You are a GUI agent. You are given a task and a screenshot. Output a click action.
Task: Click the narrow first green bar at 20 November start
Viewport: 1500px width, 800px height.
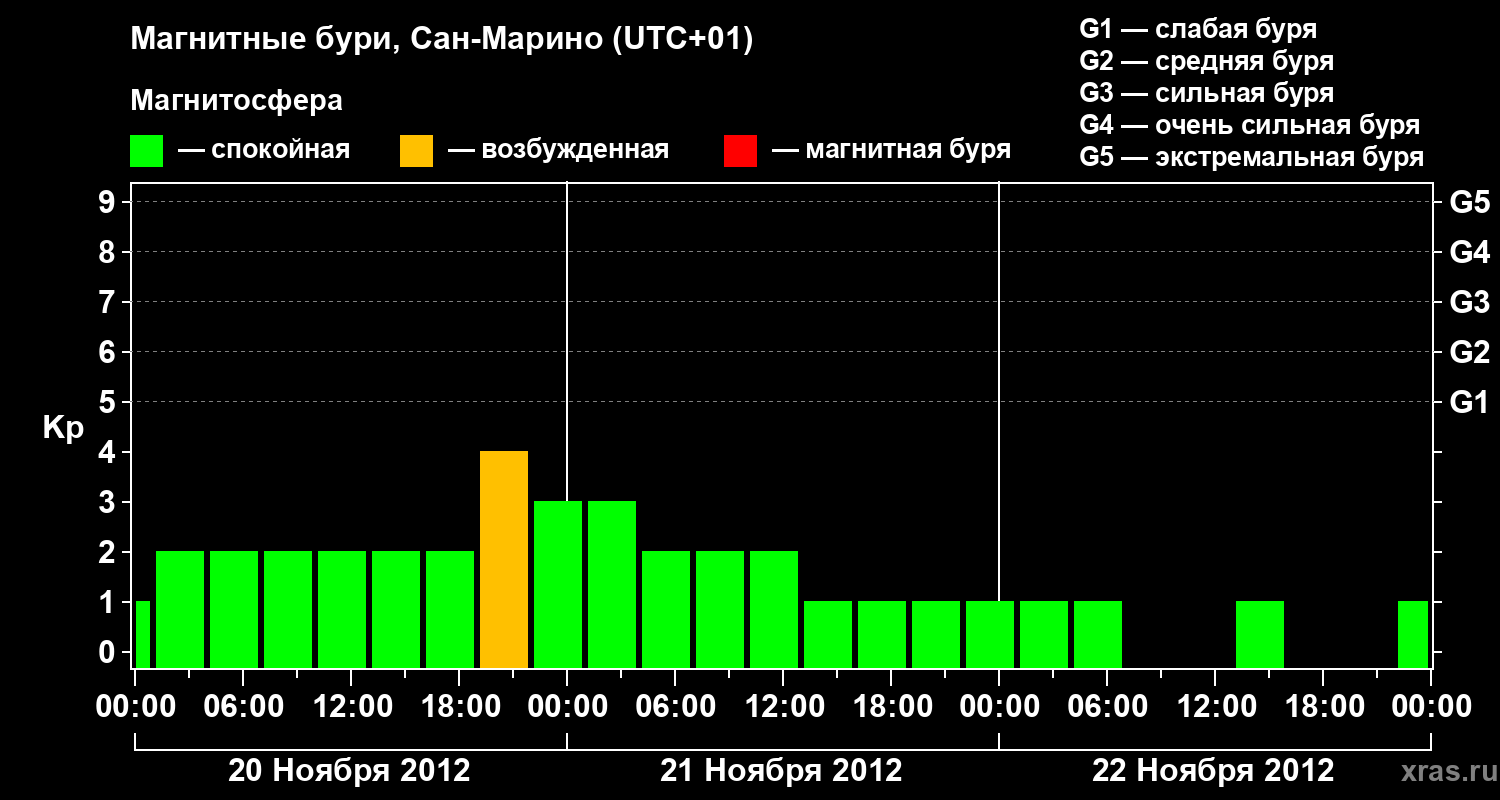tap(142, 635)
